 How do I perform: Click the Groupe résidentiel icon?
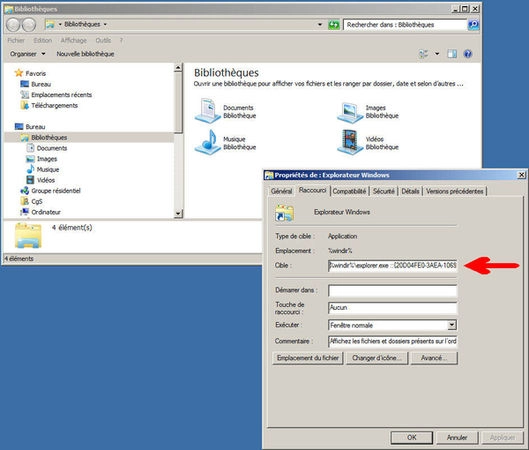[25, 191]
